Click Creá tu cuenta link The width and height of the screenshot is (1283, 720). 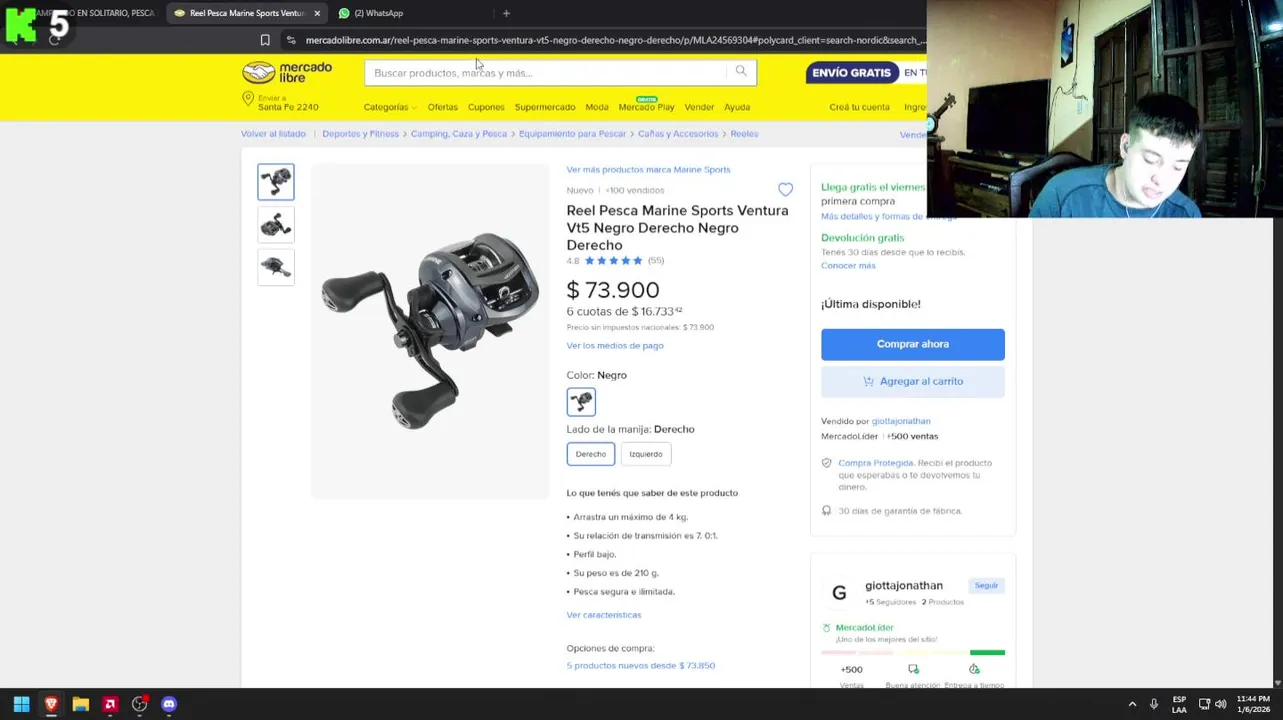(859, 107)
